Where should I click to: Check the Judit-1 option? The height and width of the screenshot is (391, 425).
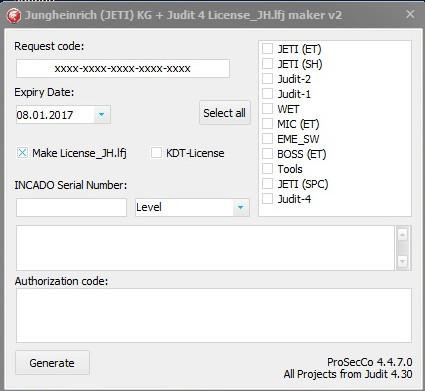(267, 93)
